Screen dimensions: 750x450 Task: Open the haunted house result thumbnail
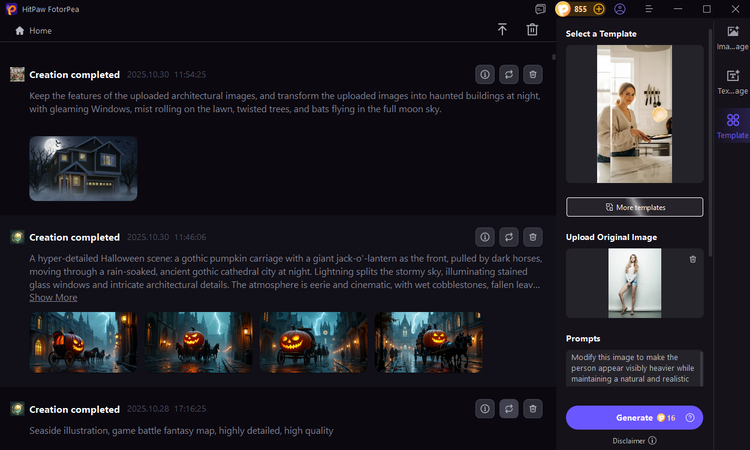[x=83, y=168]
